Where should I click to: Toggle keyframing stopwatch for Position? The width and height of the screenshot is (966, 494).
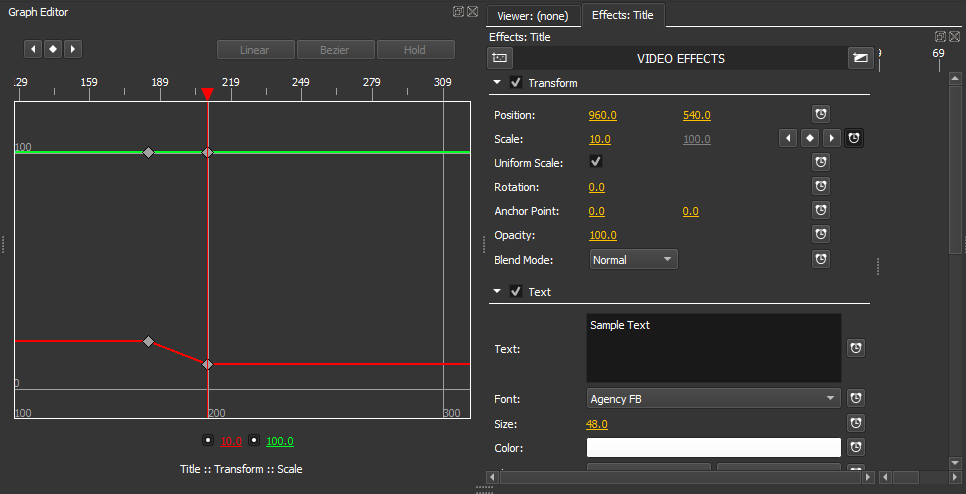coord(821,114)
